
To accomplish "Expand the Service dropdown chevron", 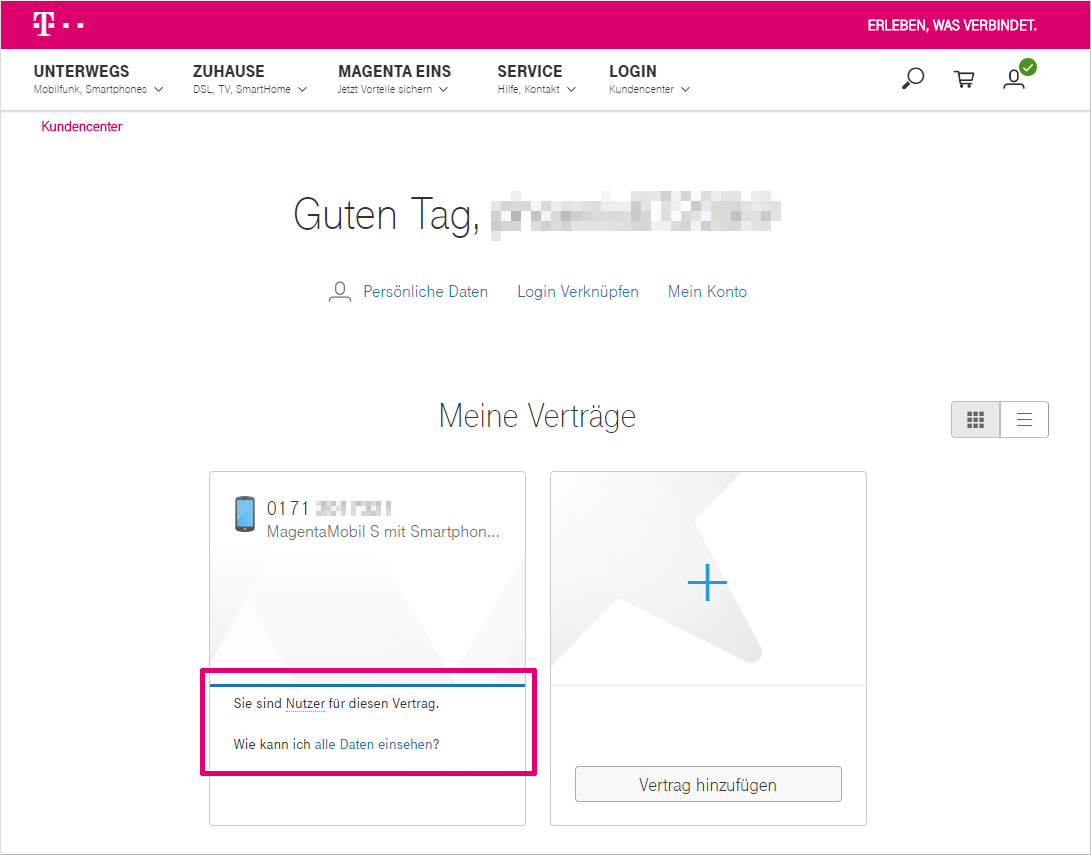I will (571, 89).
